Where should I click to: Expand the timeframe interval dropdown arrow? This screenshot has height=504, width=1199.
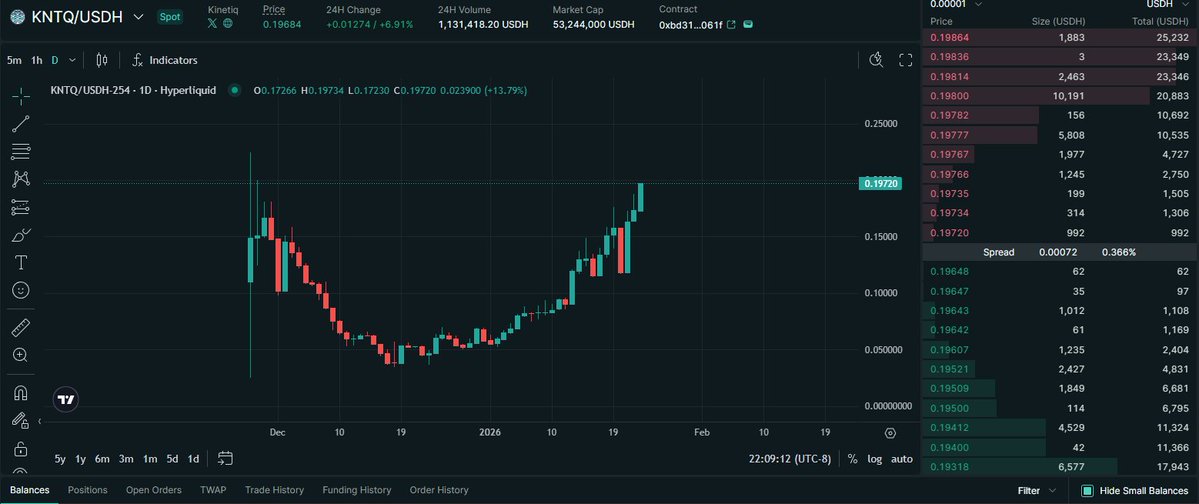click(73, 60)
